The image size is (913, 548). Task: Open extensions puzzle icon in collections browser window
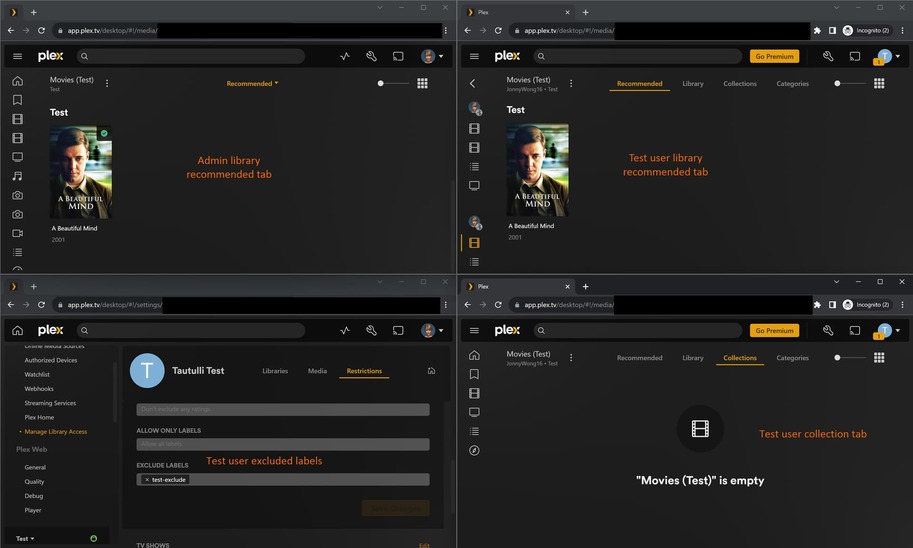tap(818, 305)
